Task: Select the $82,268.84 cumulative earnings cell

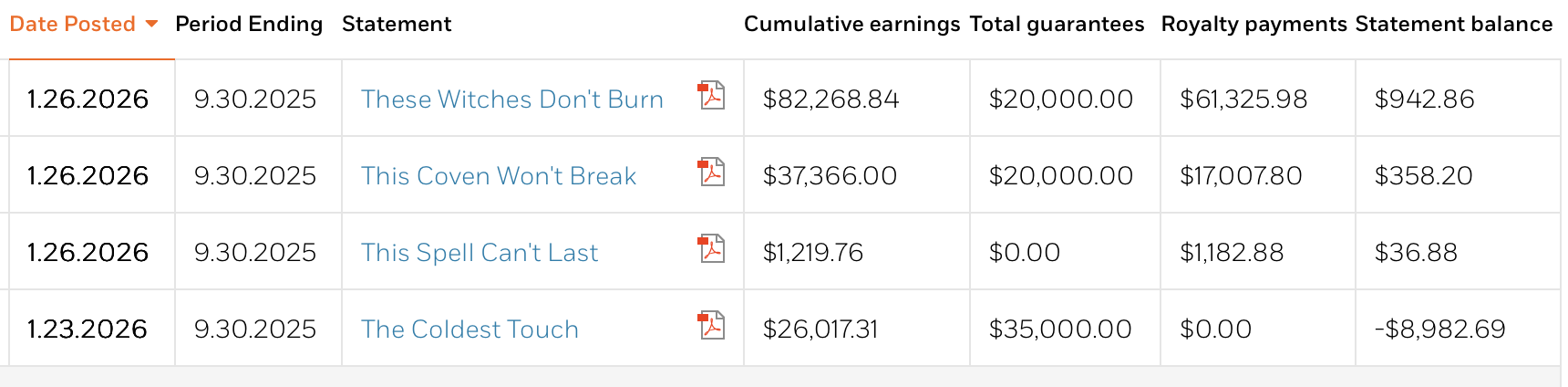Action: 857,99
